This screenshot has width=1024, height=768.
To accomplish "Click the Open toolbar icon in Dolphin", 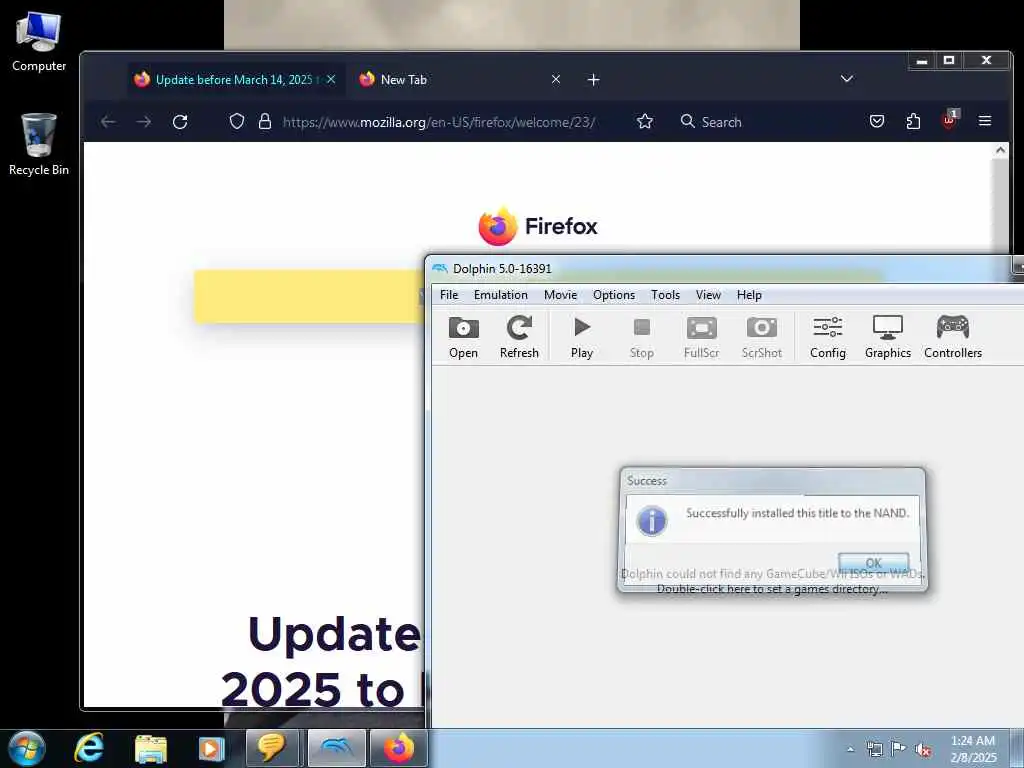I will click(463, 337).
